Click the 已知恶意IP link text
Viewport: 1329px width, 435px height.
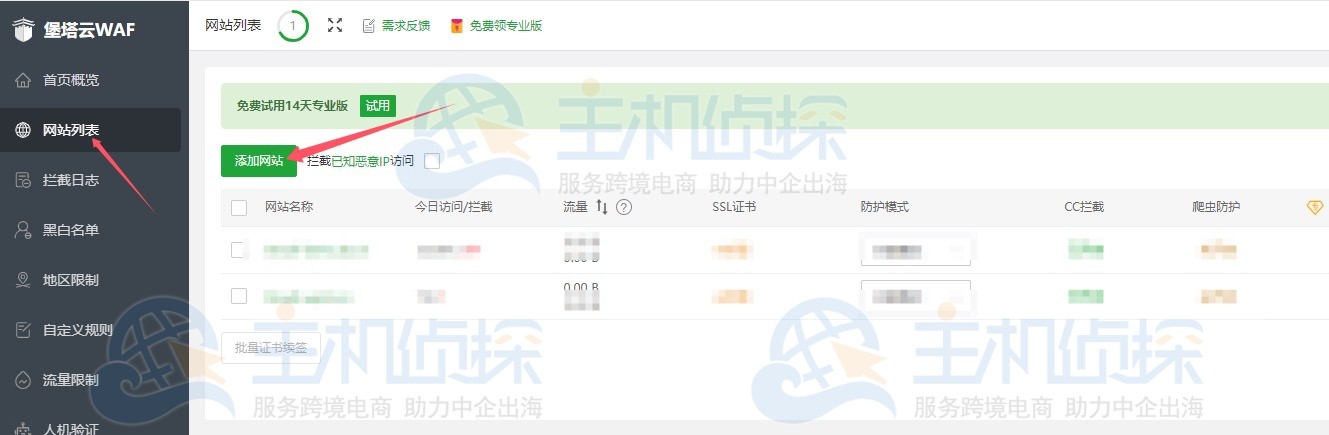pos(361,160)
